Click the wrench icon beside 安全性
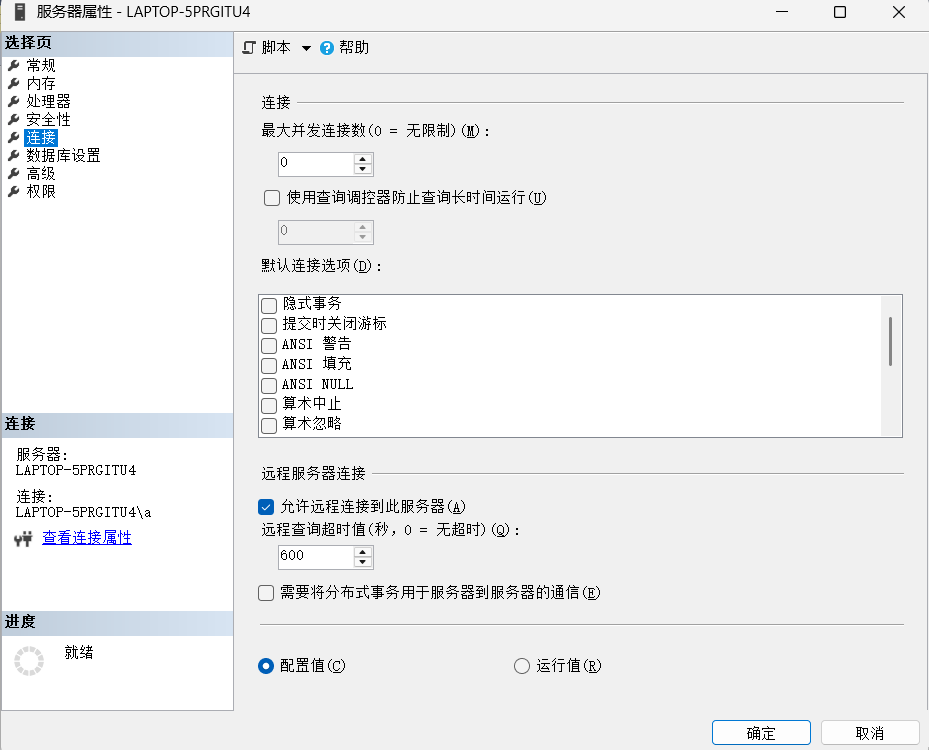The image size is (929, 750). click(14, 120)
